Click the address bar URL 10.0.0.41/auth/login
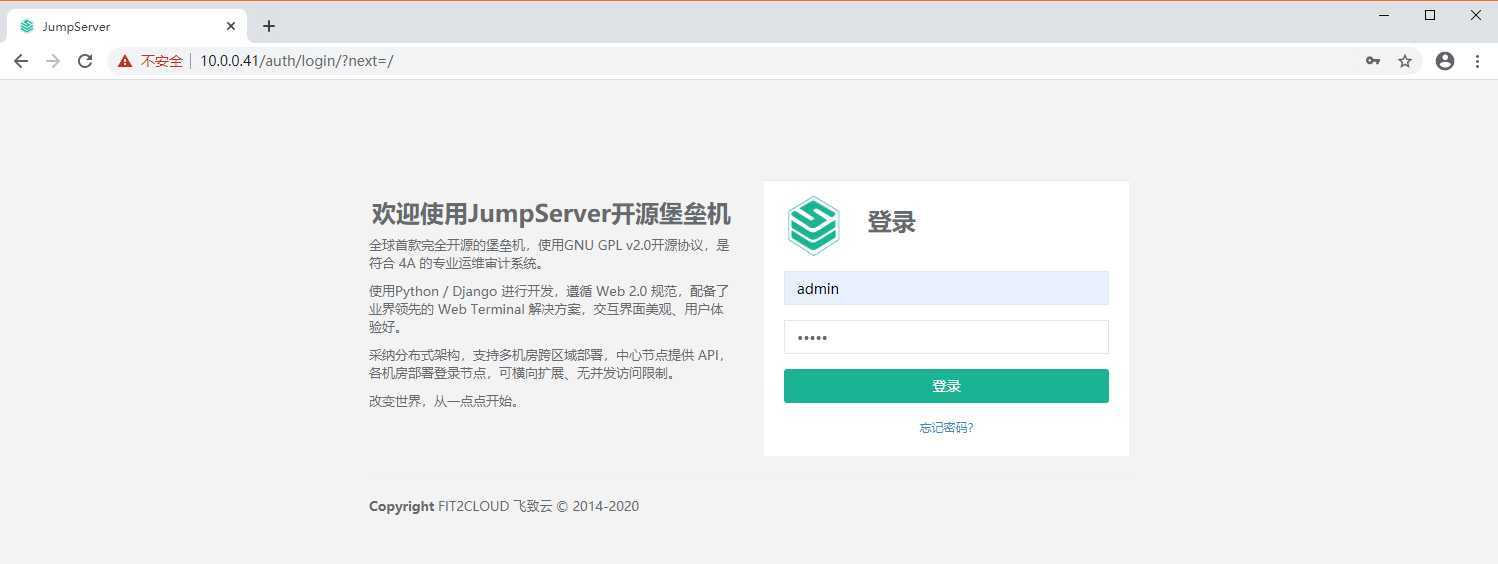The image size is (1498, 564). click(297, 61)
